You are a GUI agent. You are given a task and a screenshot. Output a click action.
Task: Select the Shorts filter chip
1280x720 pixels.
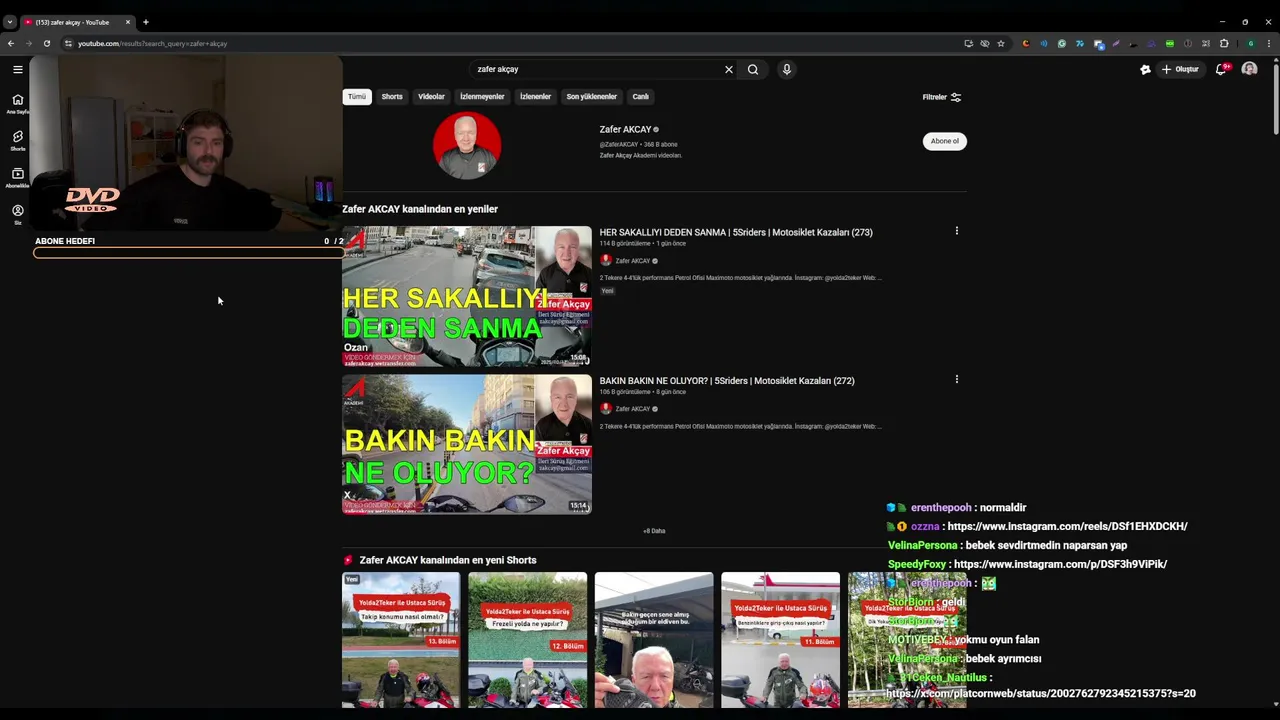[392, 97]
